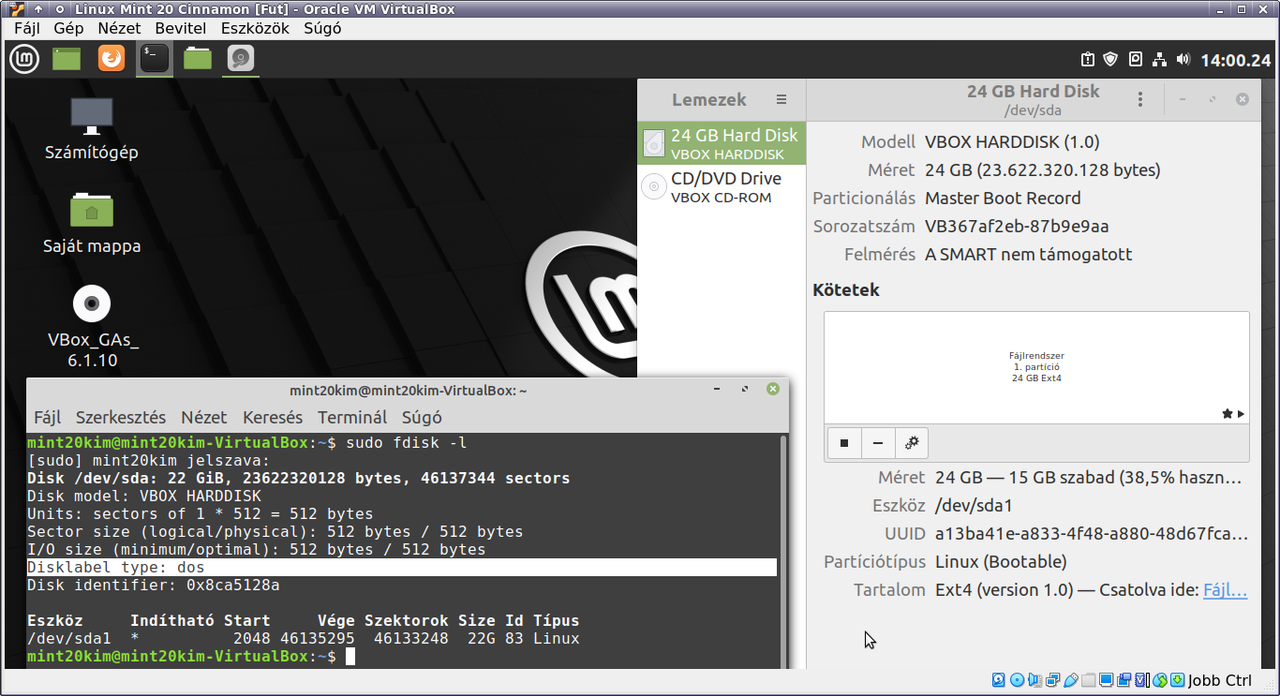Open the terminal Súgó menu
Image resolution: width=1280 pixels, height=696 pixels.
tap(422, 417)
